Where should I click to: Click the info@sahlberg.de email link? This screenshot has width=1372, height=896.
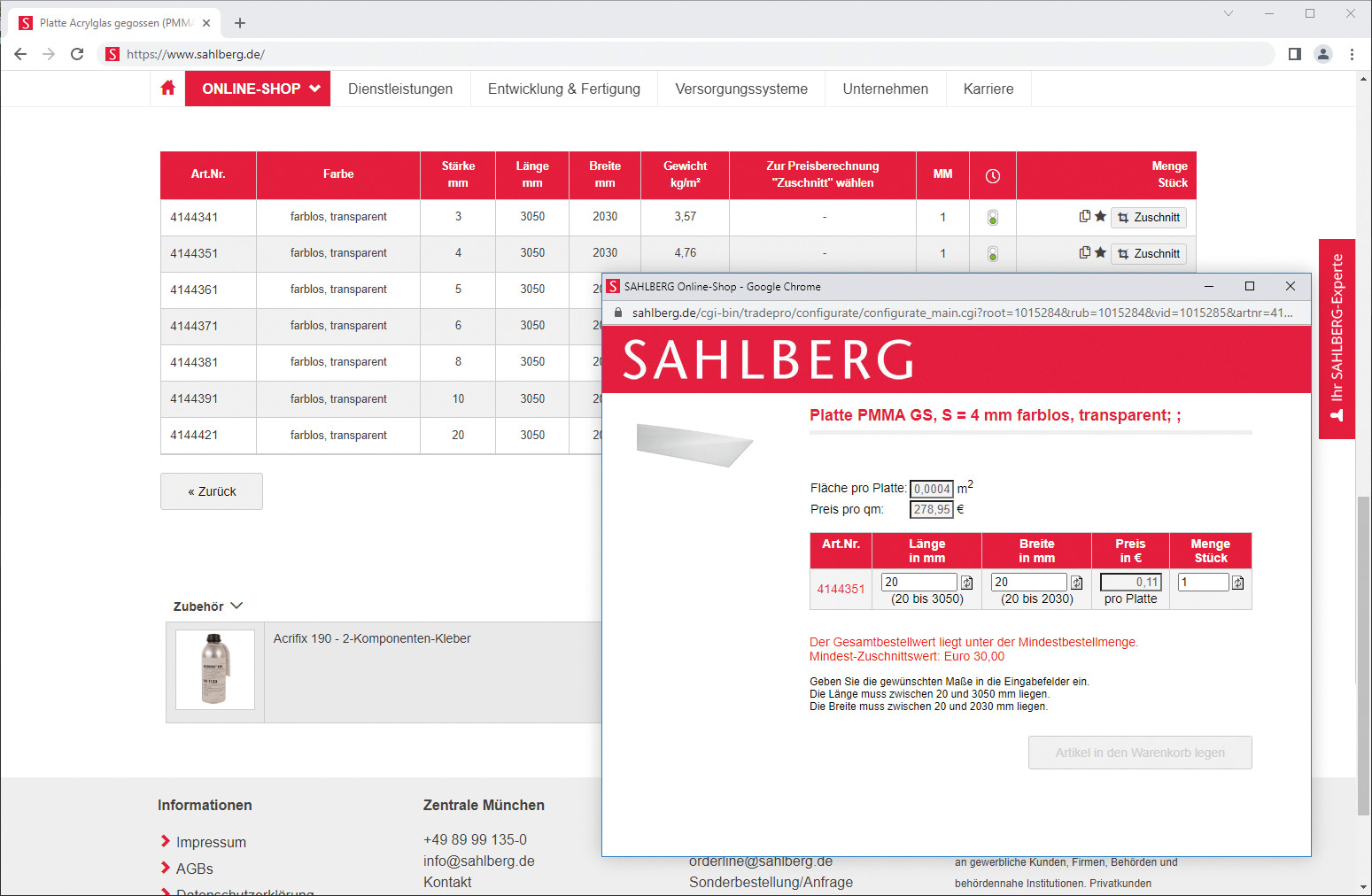coord(479,861)
